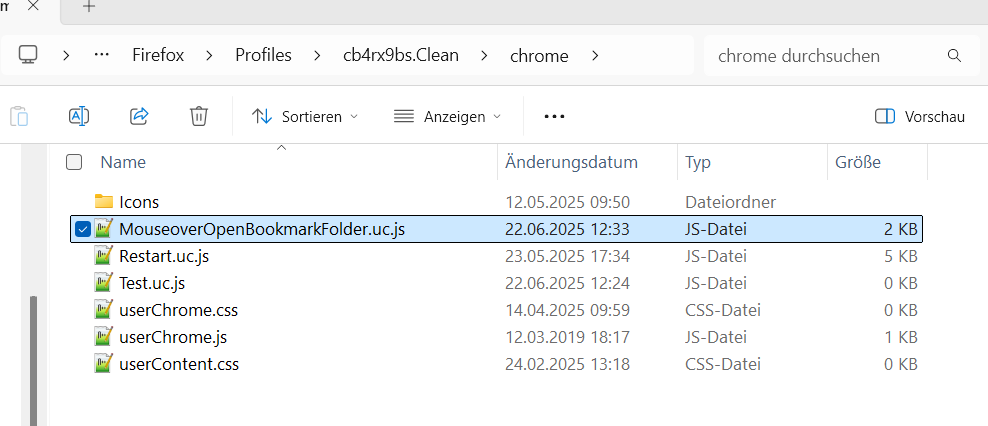This screenshot has height=426, width=988.
Task: Click the This PC monitor icon in address bar
Action: (28, 55)
